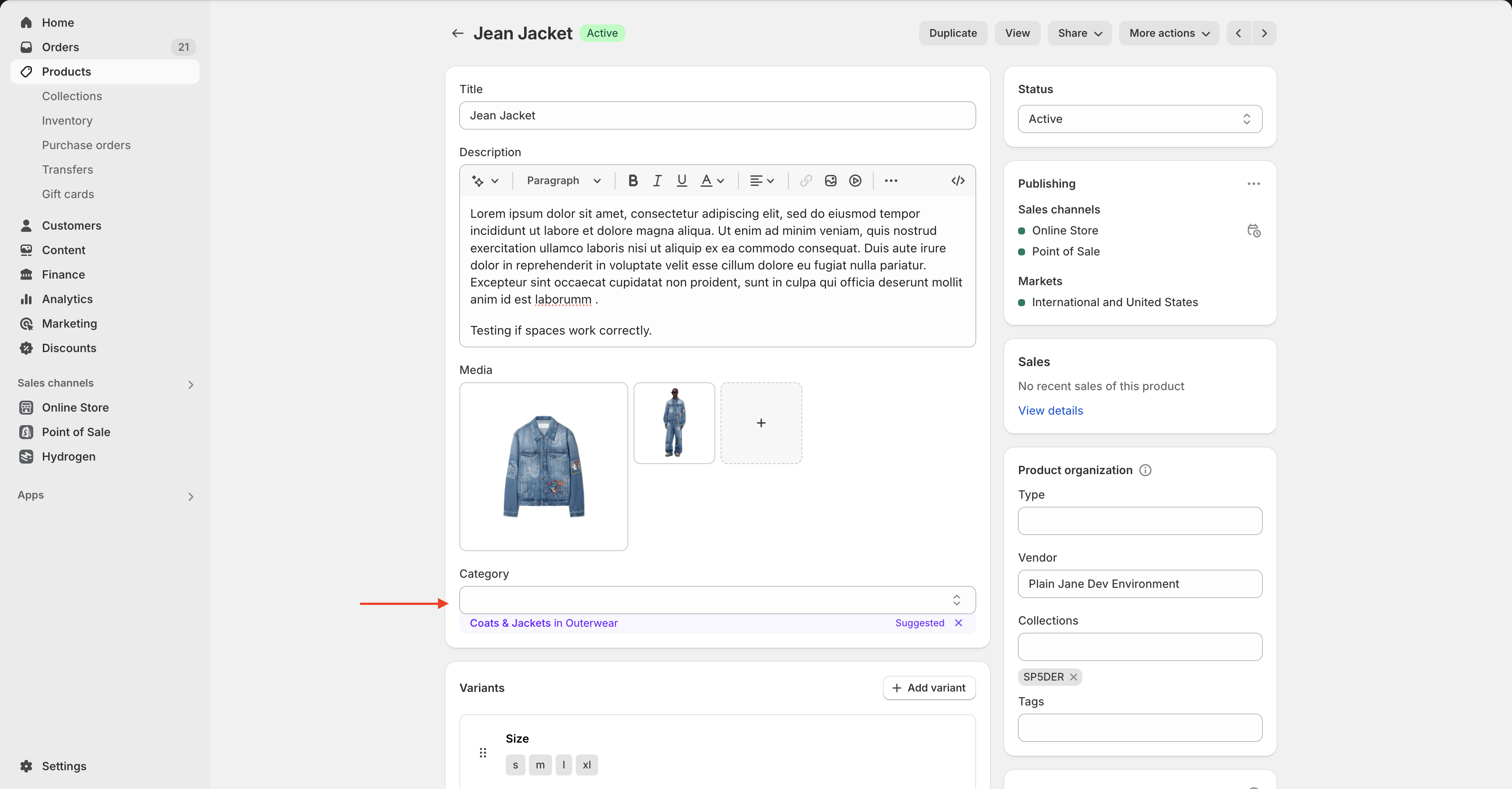Image resolution: width=1512 pixels, height=789 pixels.
Task: Remove the SP5DER collection tag
Action: point(1073,677)
